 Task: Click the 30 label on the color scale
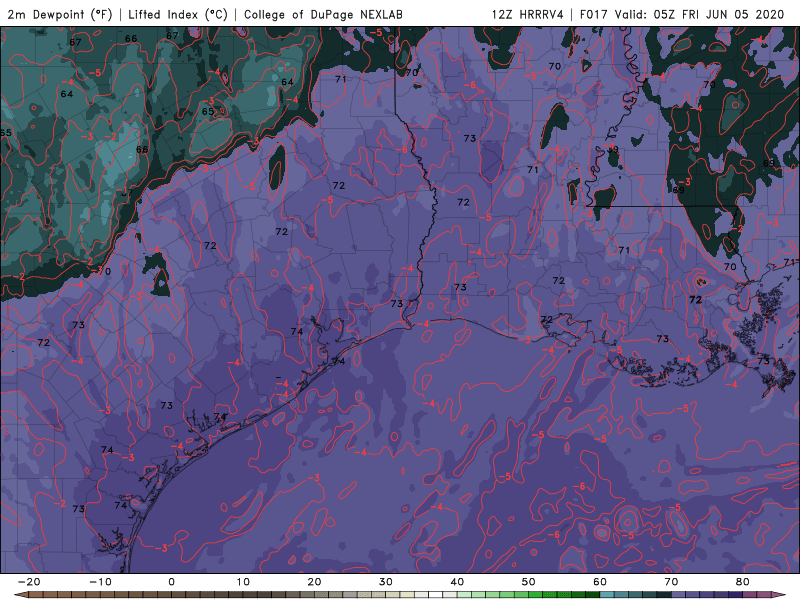pyautogui.click(x=386, y=582)
